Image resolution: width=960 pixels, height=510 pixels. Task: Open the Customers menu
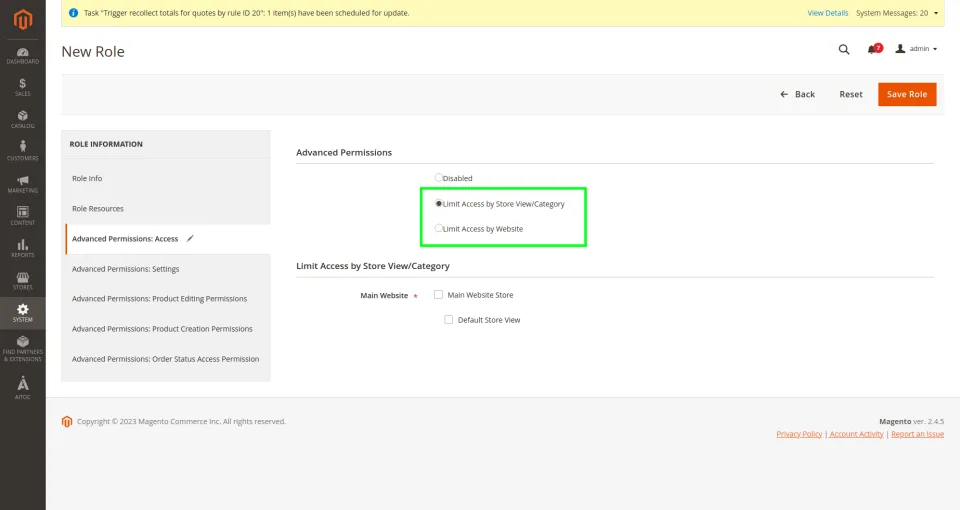pyautogui.click(x=23, y=152)
